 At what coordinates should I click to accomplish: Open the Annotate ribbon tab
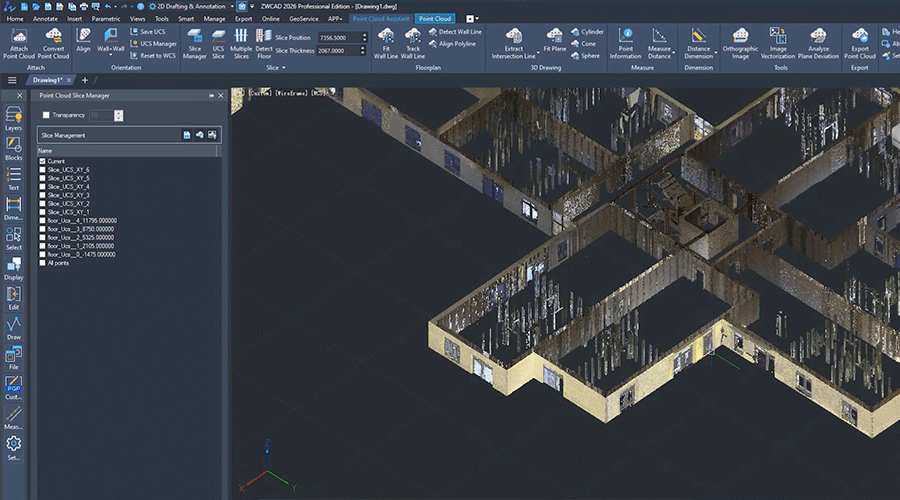[45, 19]
